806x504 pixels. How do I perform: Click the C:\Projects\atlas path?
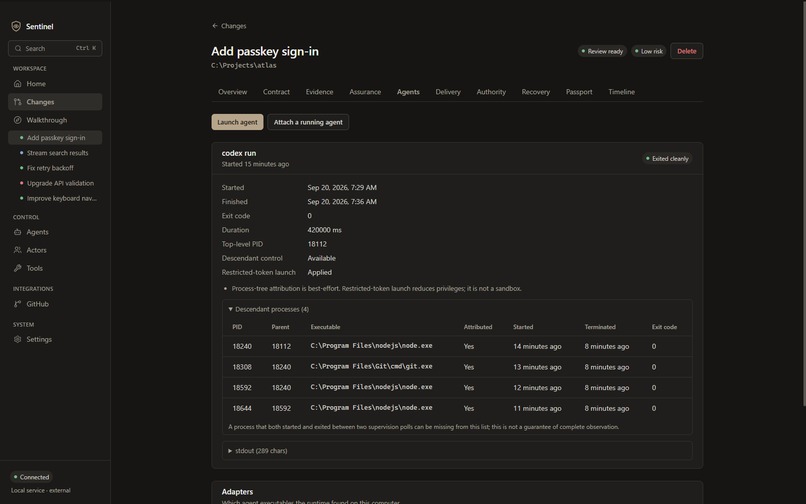[x=244, y=65]
